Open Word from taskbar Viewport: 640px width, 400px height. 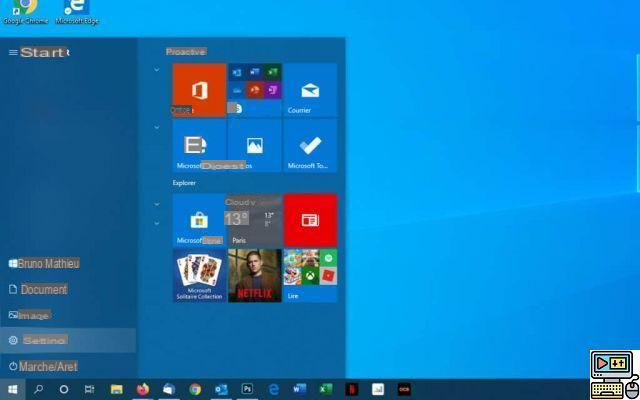coord(300,389)
